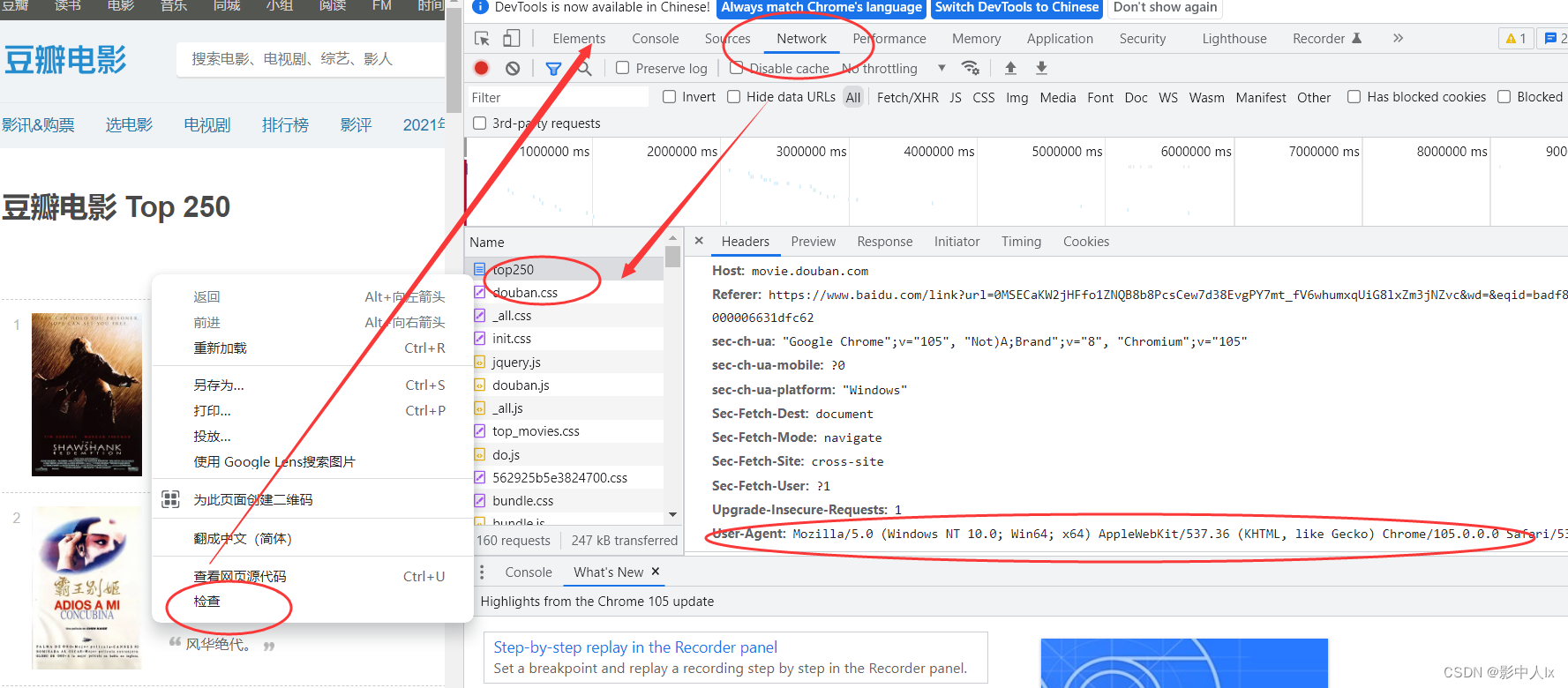1568x688 pixels.
Task: Enable Has blocked cookies checkbox
Action: coord(1354,97)
